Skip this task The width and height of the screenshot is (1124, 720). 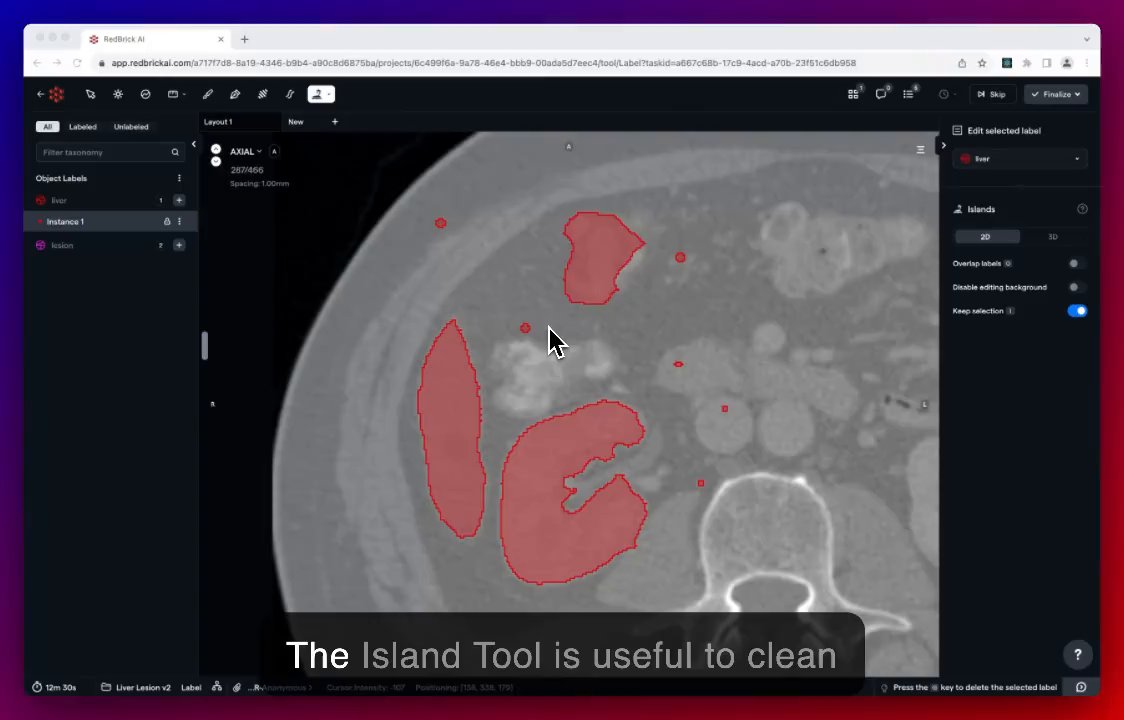click(991, 94)
